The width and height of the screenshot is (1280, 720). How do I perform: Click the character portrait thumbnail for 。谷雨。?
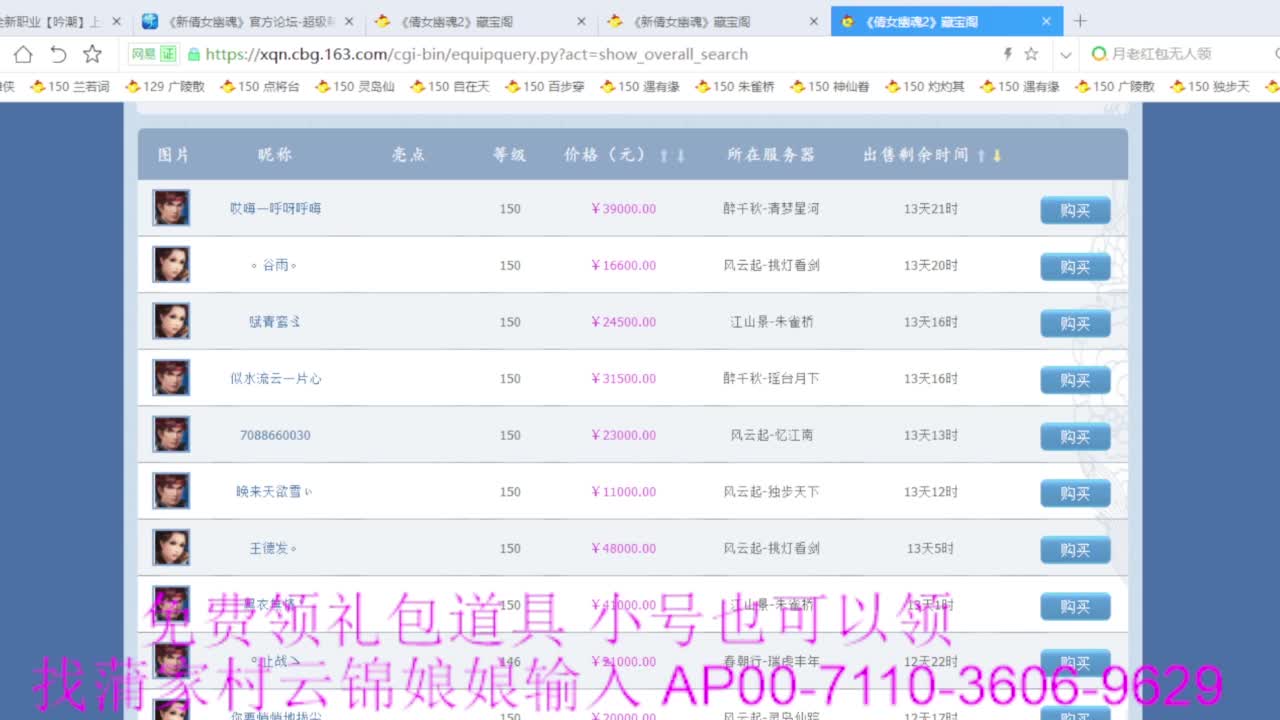point(171,264)
